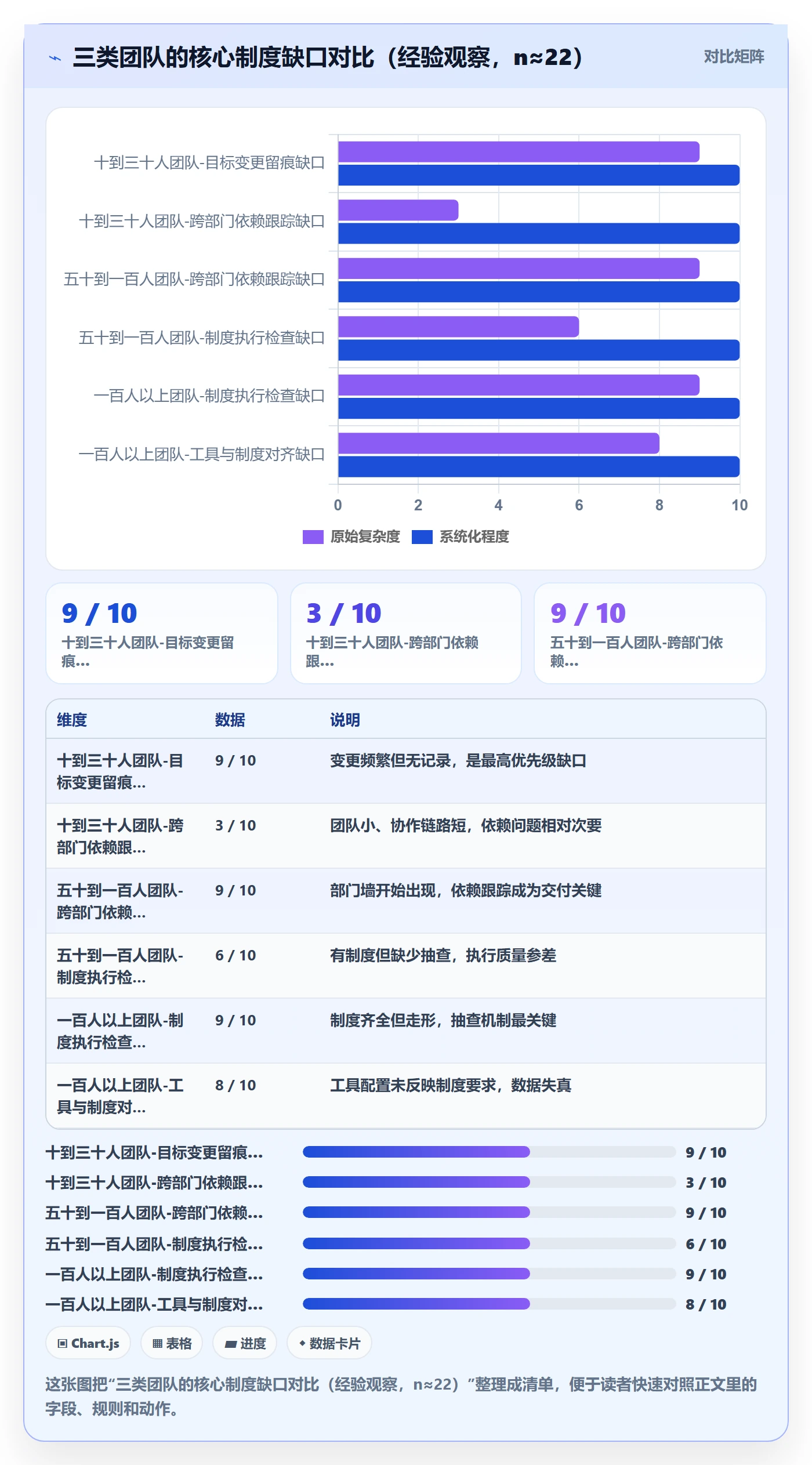This screenshot has width=812, height=1465.
Task: Click progress bar for 五十到一百人团队-跨部门依赖
Action: (x=489, y=1212)
